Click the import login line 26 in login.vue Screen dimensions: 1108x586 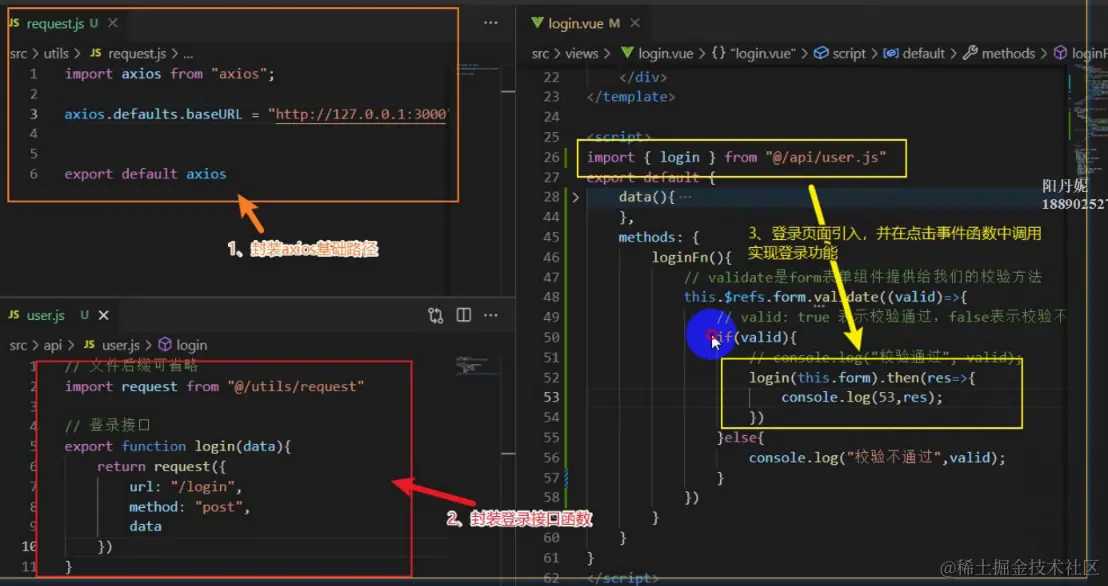(736, 157)
